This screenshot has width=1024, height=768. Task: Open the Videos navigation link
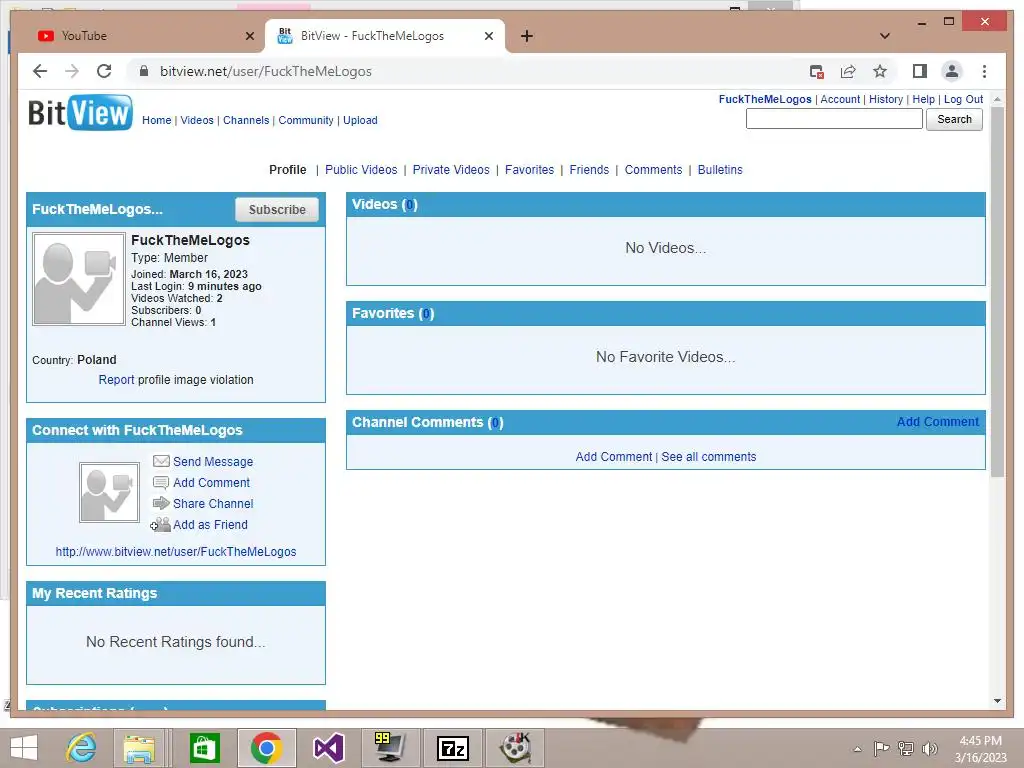pos(197,120)
